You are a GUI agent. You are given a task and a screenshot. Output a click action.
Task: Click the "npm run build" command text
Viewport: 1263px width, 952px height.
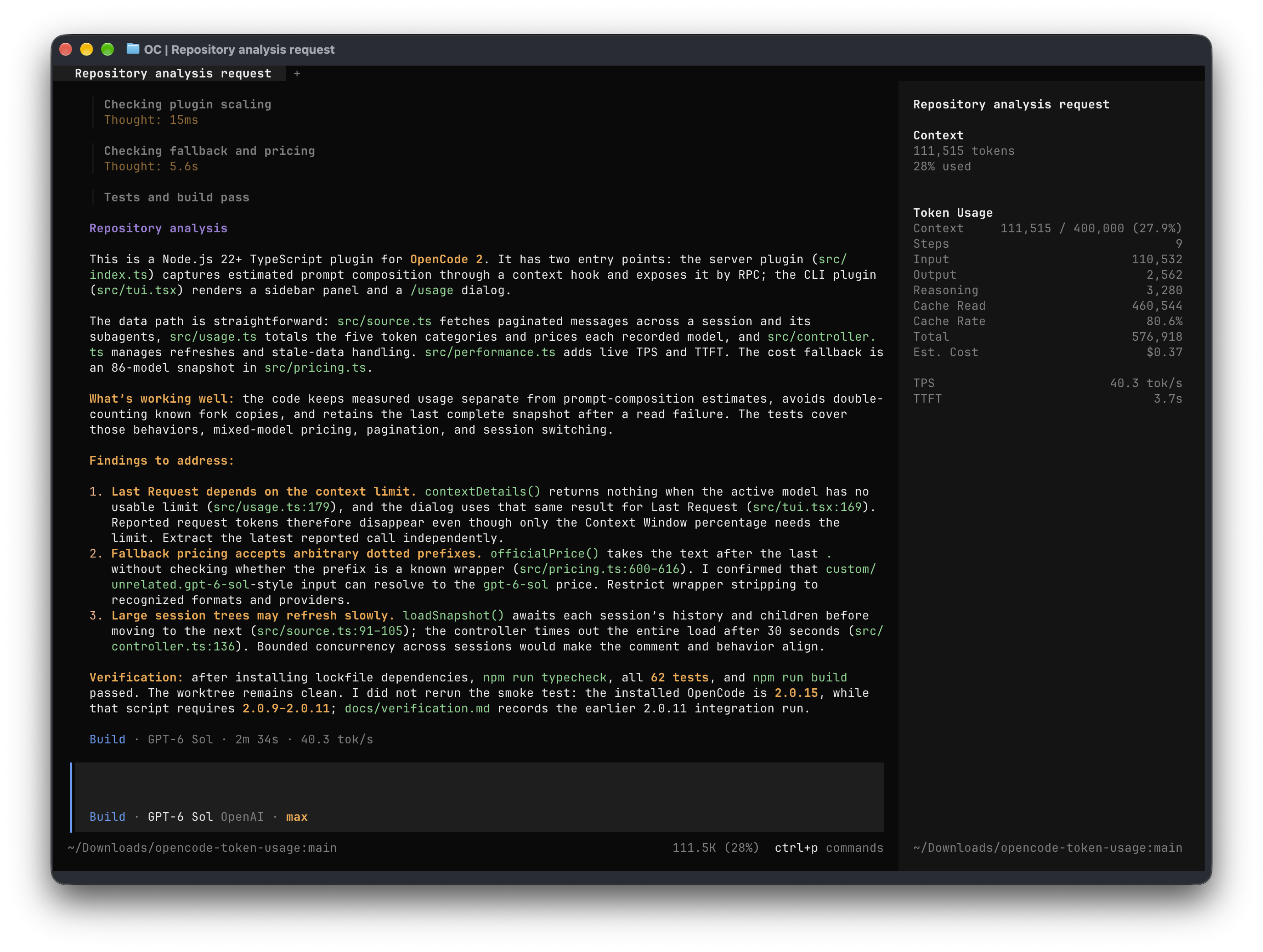click(799, 677)
